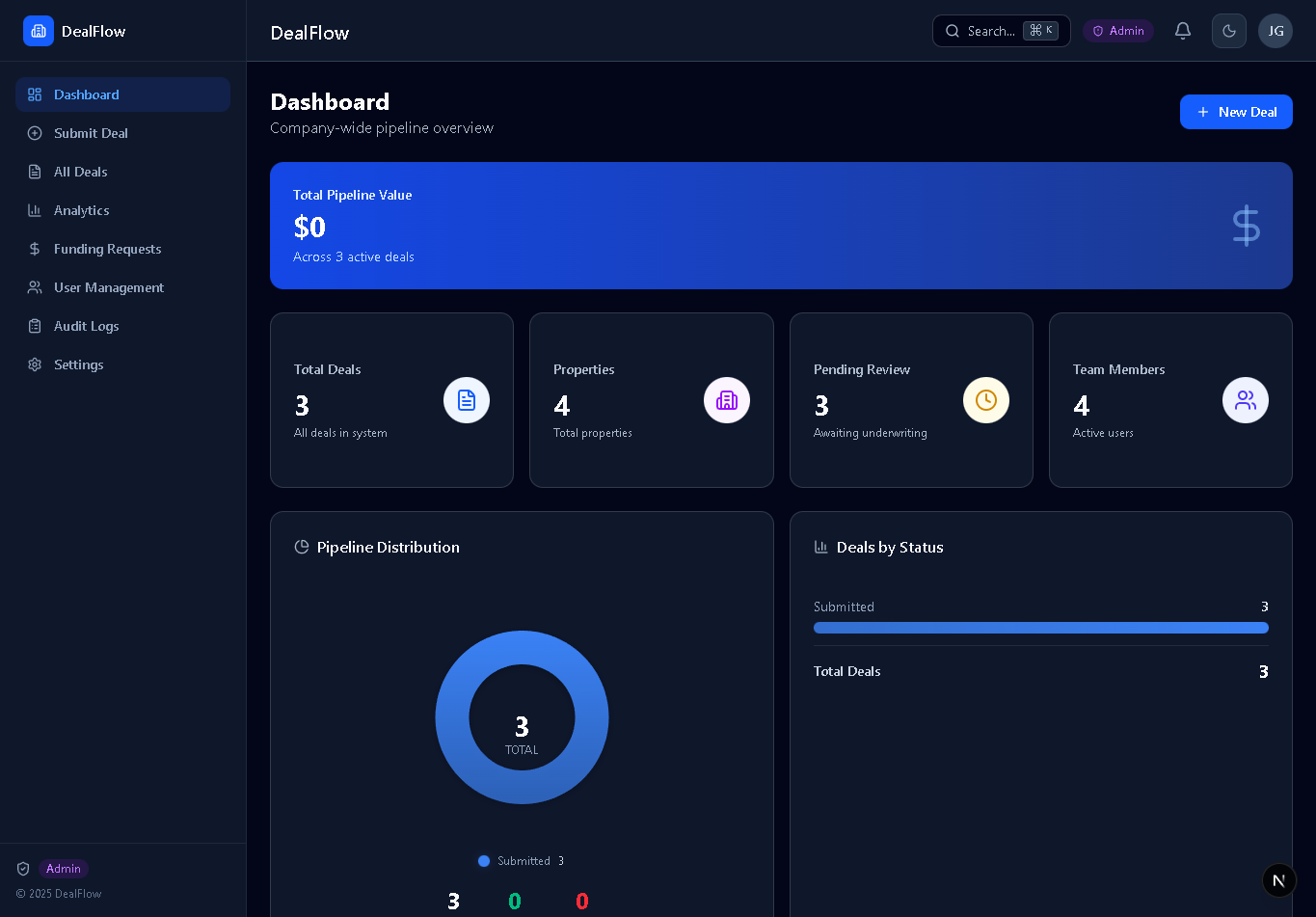Toggle the Submitted legend in the chart

[521, 861]
